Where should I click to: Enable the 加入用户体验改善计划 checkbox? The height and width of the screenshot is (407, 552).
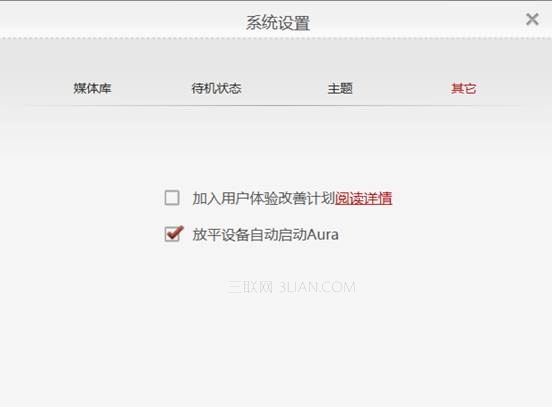pos(172,198)
